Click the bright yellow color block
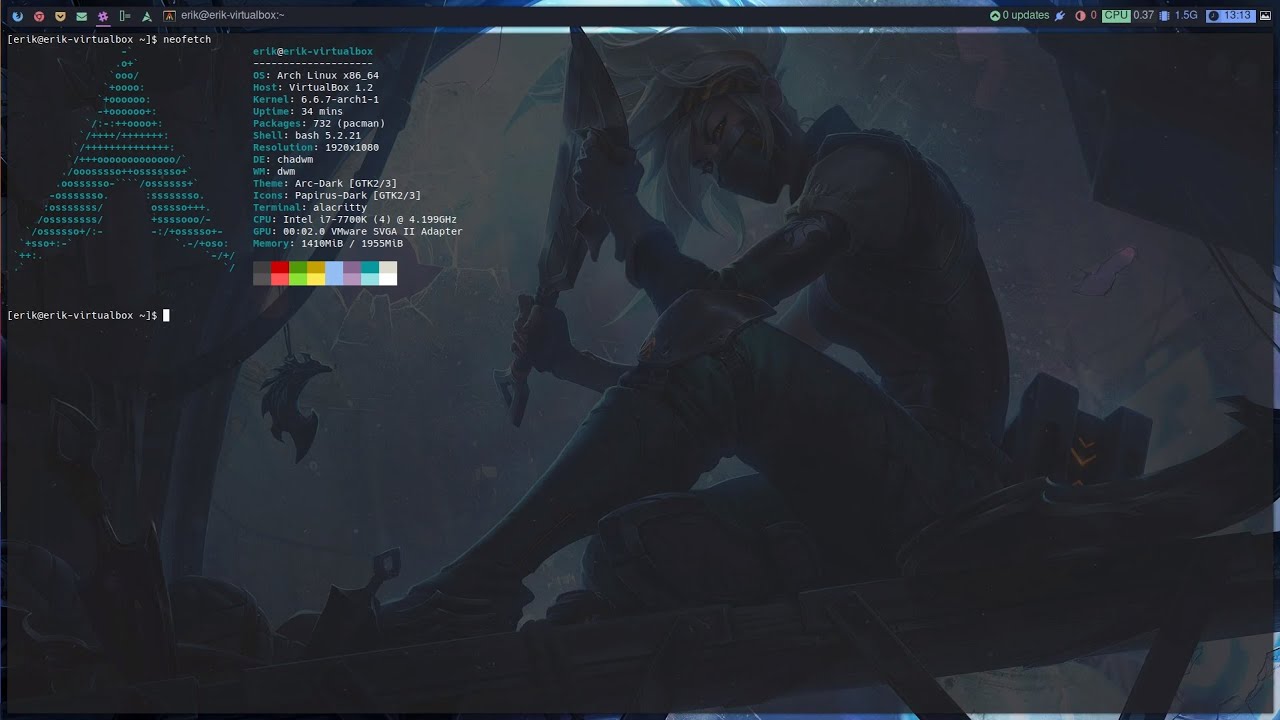 click(x=316, y=279)
